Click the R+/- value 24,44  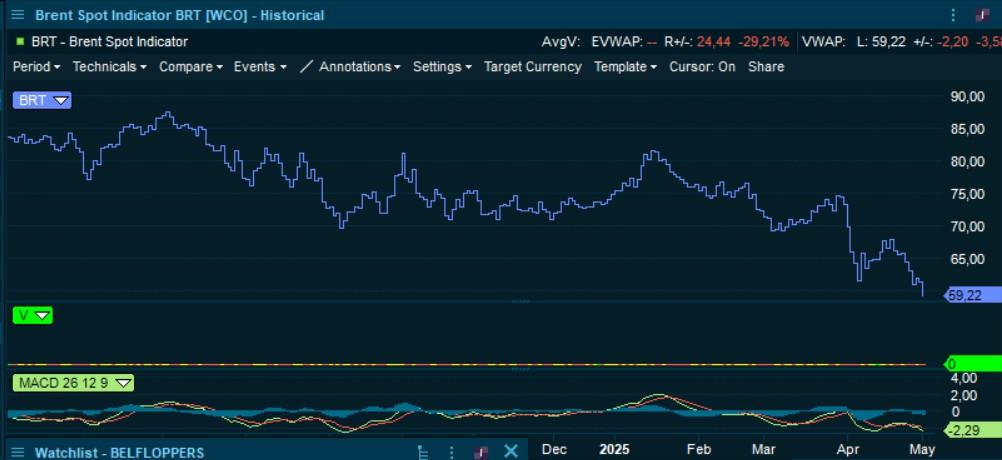[x=714, y=42]
